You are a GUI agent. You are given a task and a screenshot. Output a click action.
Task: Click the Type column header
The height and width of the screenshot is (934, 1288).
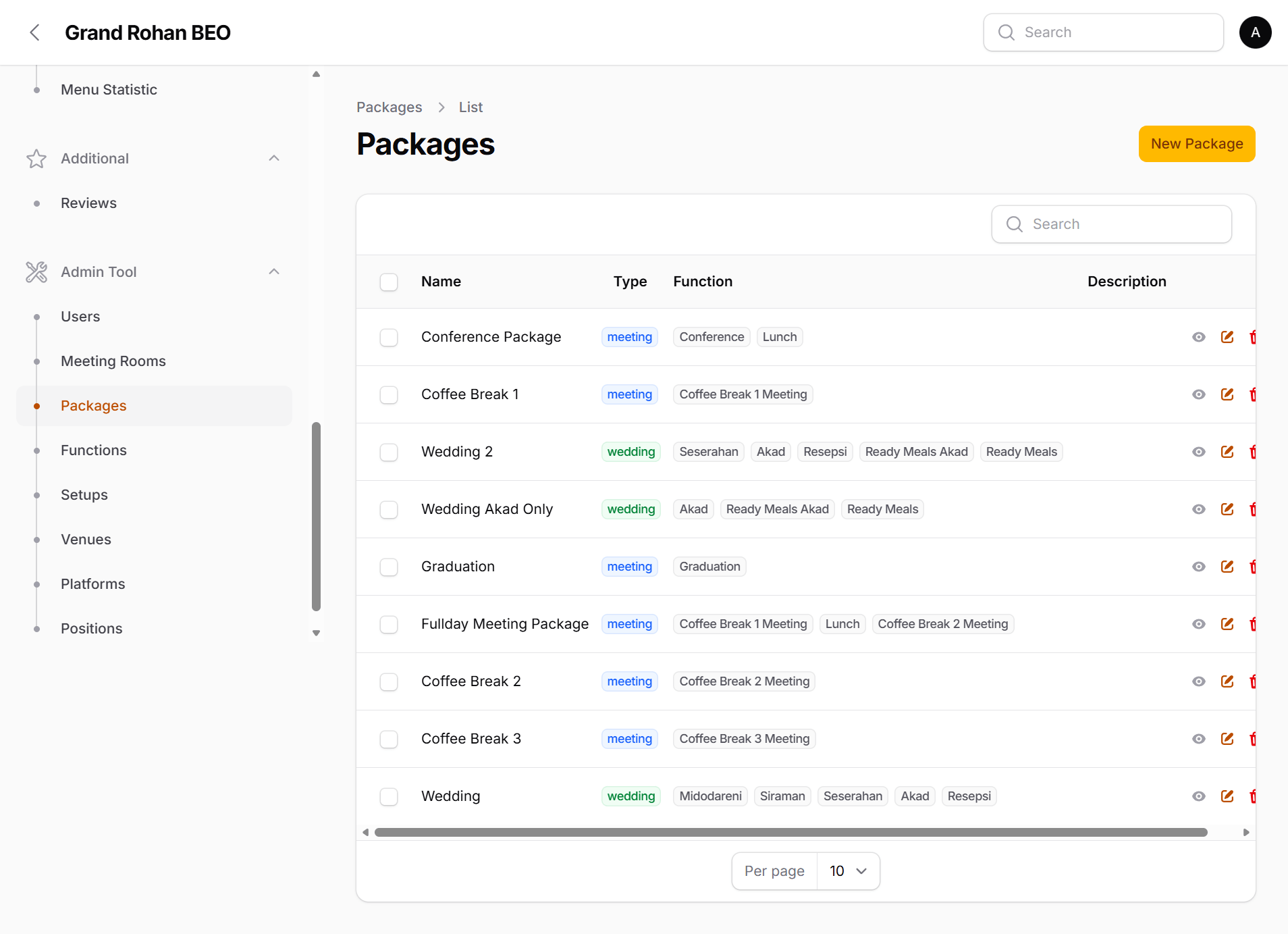(x=630, y=282)
